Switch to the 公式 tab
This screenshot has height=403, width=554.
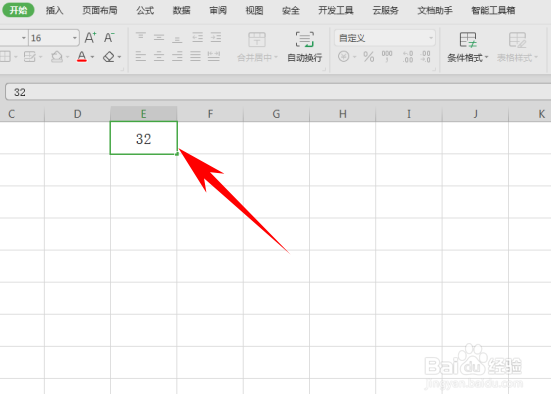pyautogui.click(x=145, y=10)
